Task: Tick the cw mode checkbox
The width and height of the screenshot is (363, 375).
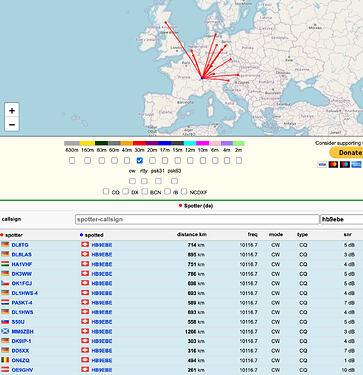Action: 132,181
